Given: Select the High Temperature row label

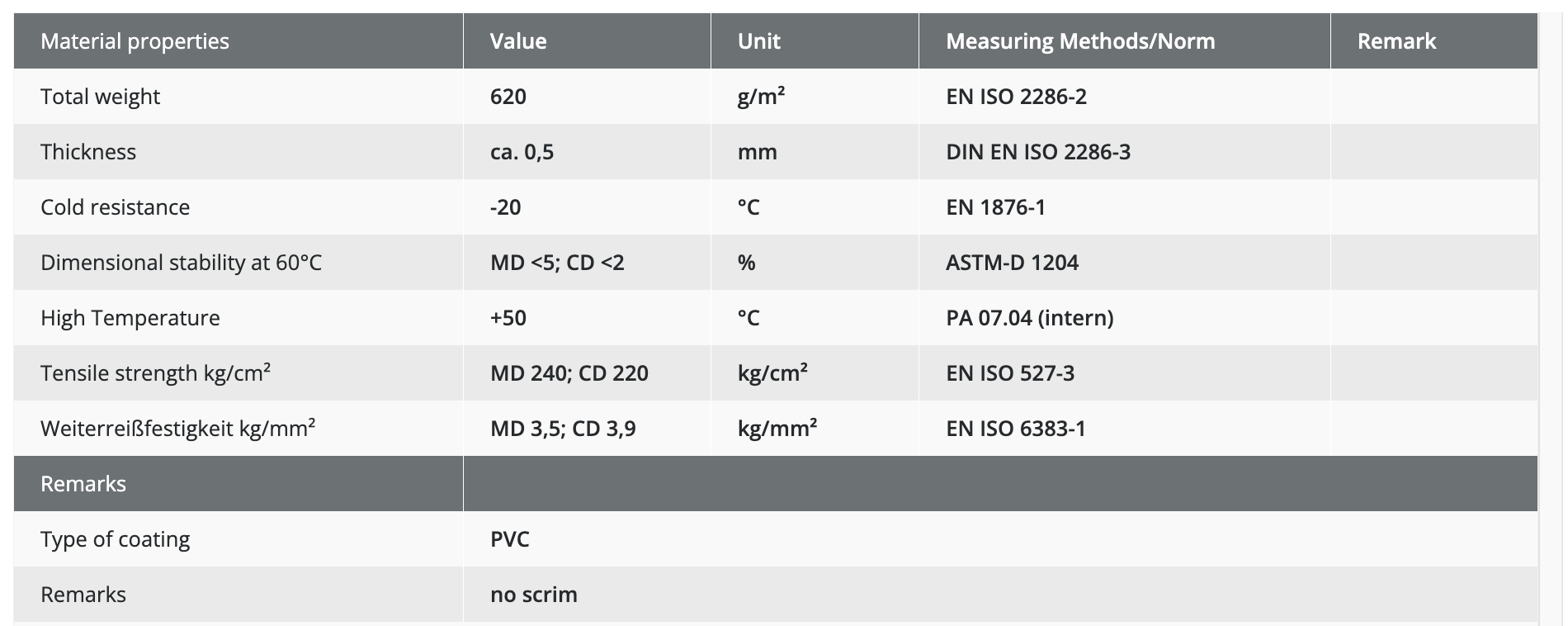Looking at the screenshot, I should [x=130, y=318].
